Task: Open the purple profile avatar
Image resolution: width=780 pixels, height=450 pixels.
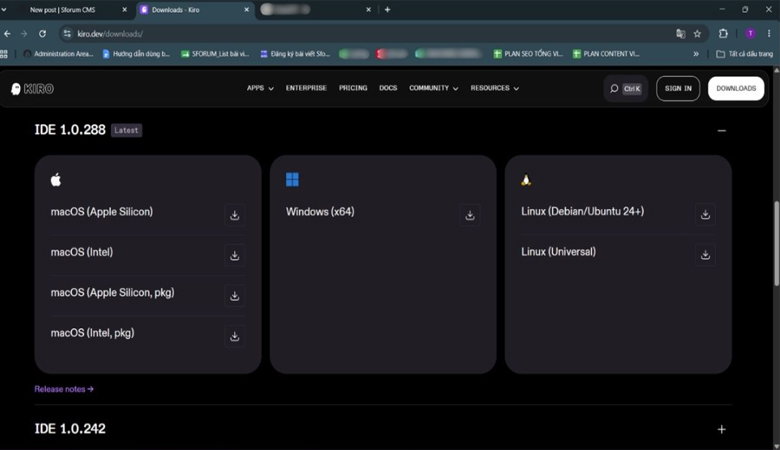Action: coord(750,34)
